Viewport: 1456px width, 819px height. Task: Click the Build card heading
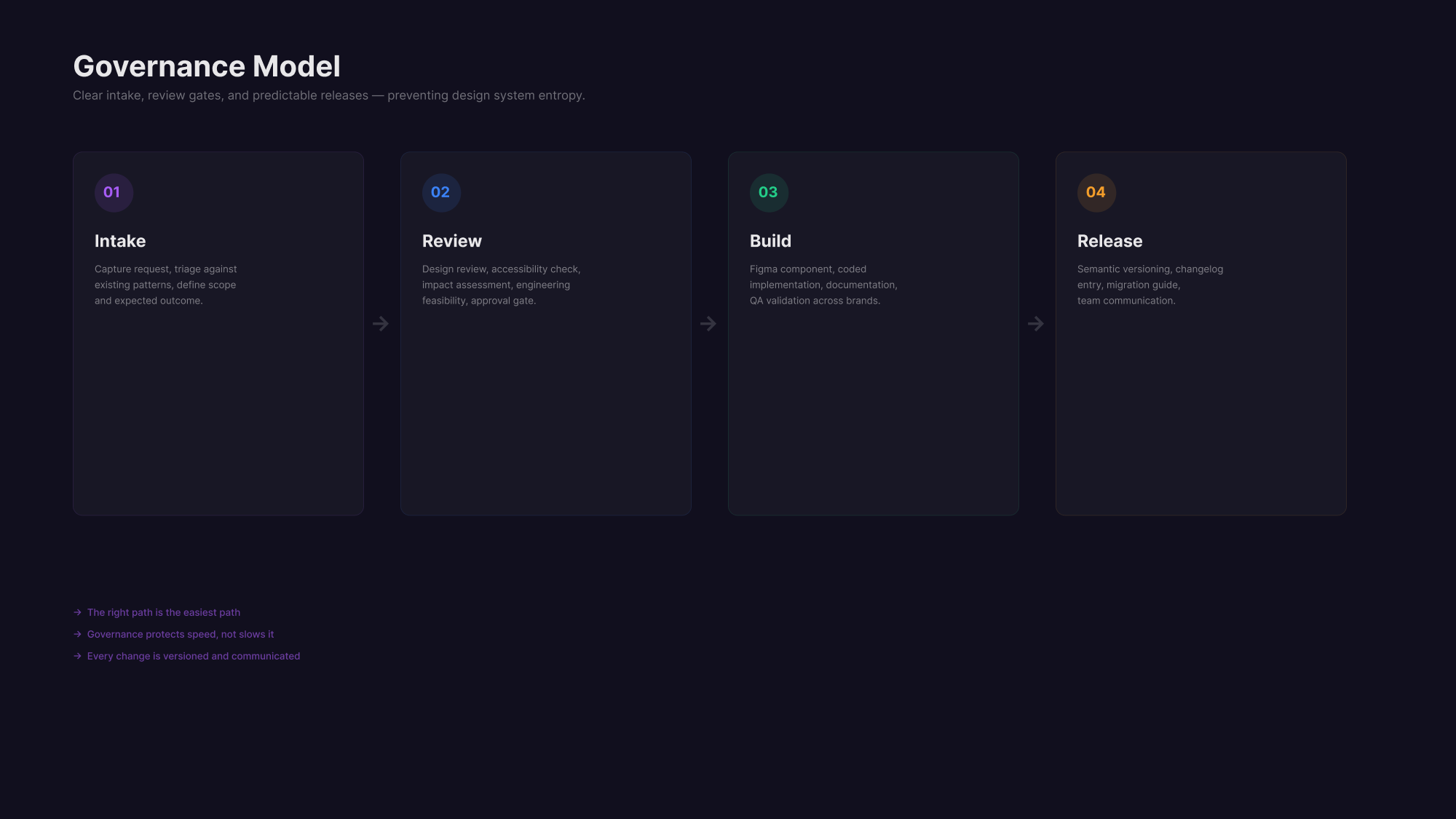click(770, 241)
